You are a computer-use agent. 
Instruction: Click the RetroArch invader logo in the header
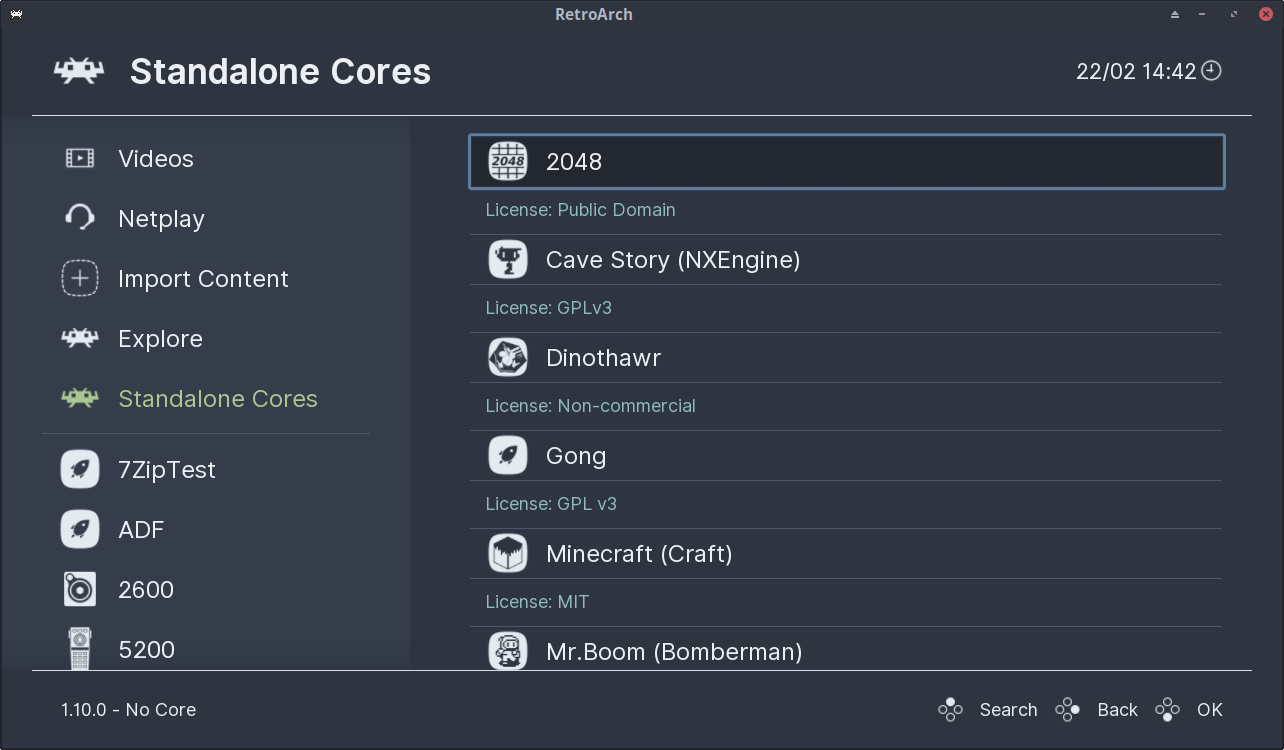pos(79,71)
